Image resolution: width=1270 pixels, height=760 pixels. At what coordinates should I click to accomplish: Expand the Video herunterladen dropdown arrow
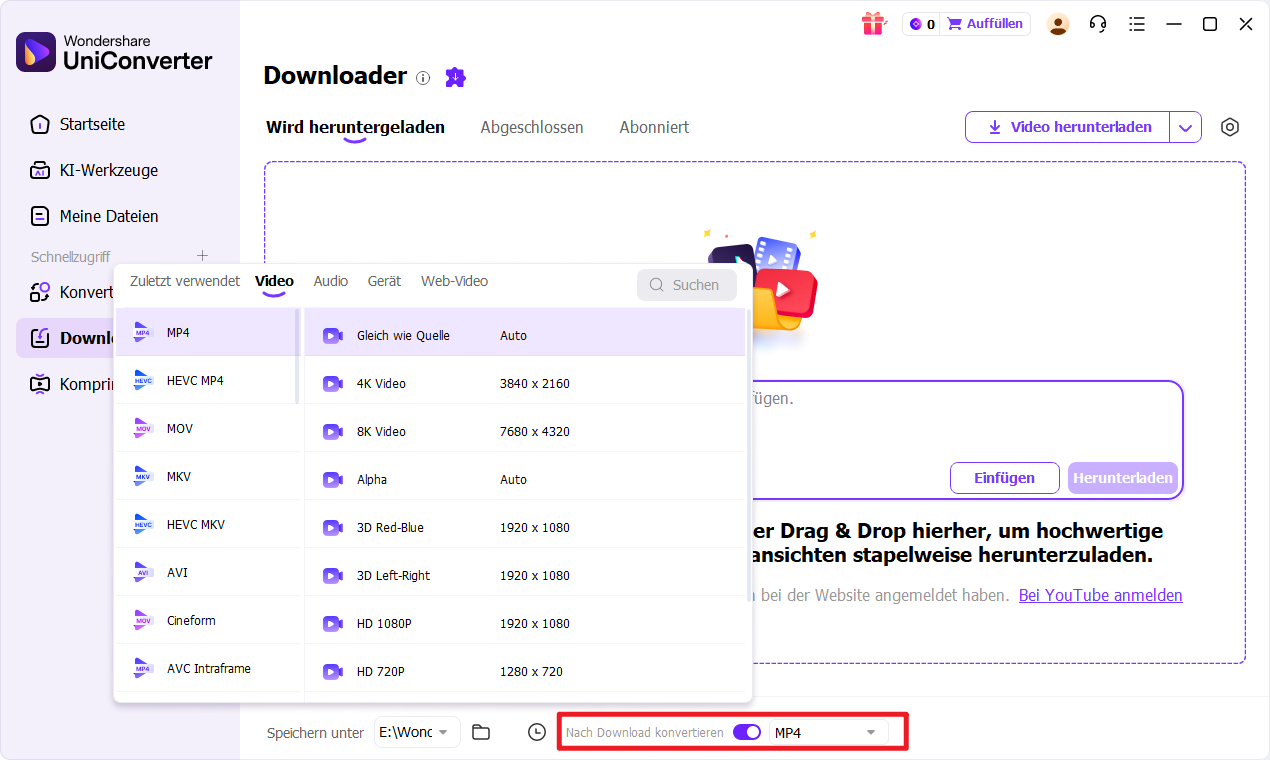pyautogui.click(x=1186, y=127)
